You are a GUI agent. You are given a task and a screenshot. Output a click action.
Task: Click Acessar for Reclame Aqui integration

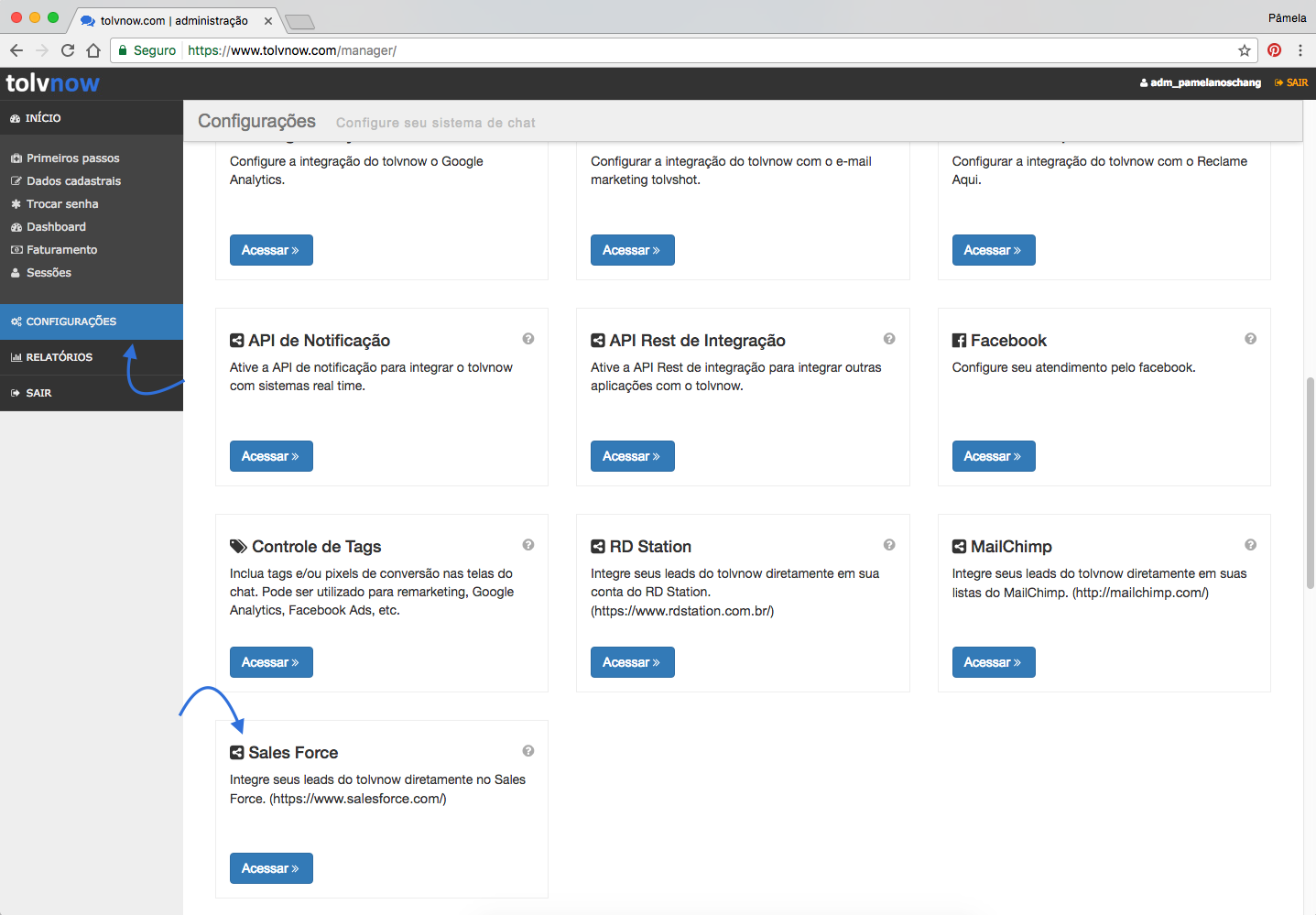tap(994, 250)
